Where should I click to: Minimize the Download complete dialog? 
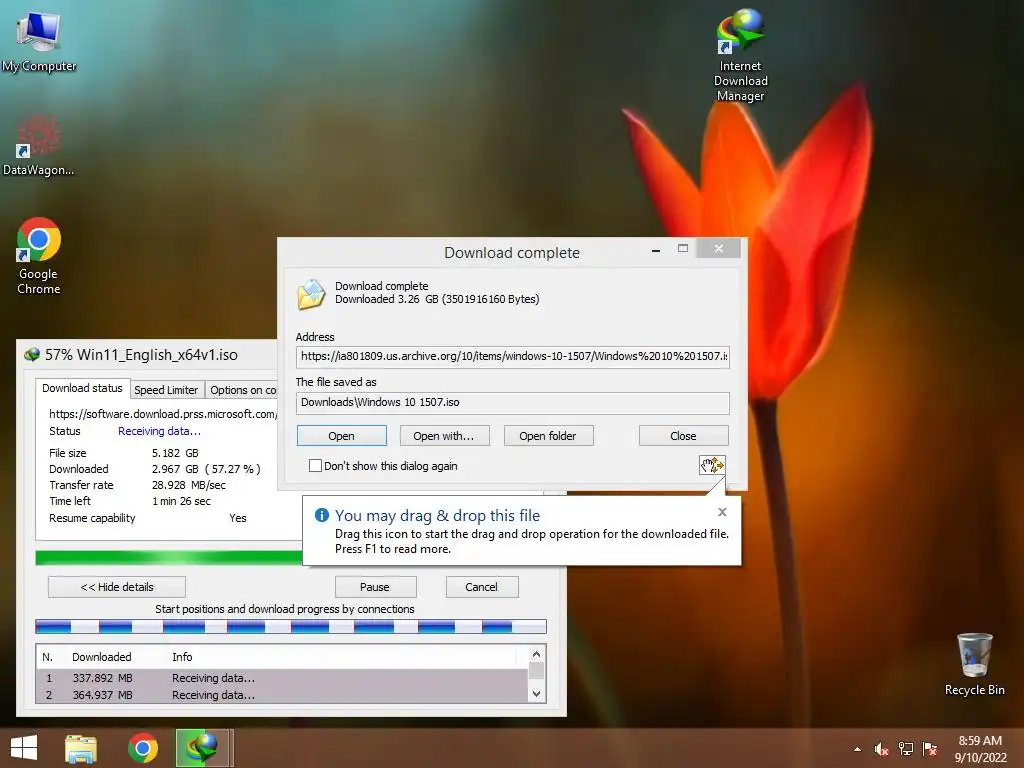[x=656, y=249]
